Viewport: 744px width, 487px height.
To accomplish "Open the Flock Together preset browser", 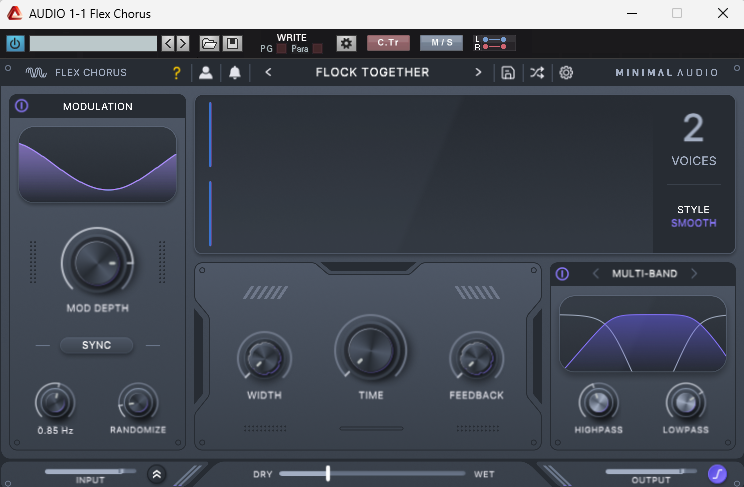I will click(372, 72).
